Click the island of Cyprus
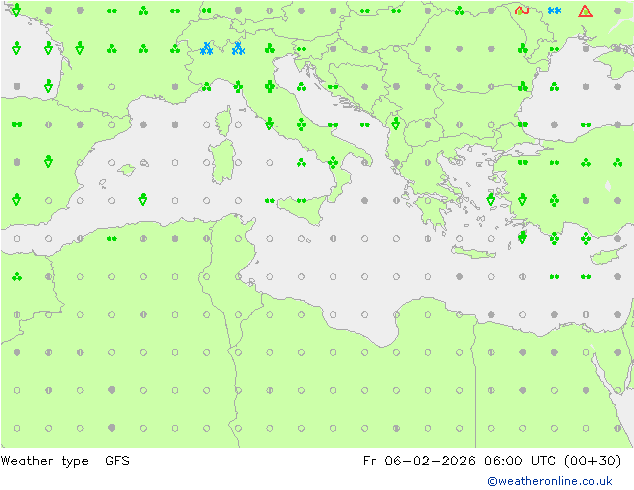This screenshot has width=634, height=490. [x=607, y=256]
